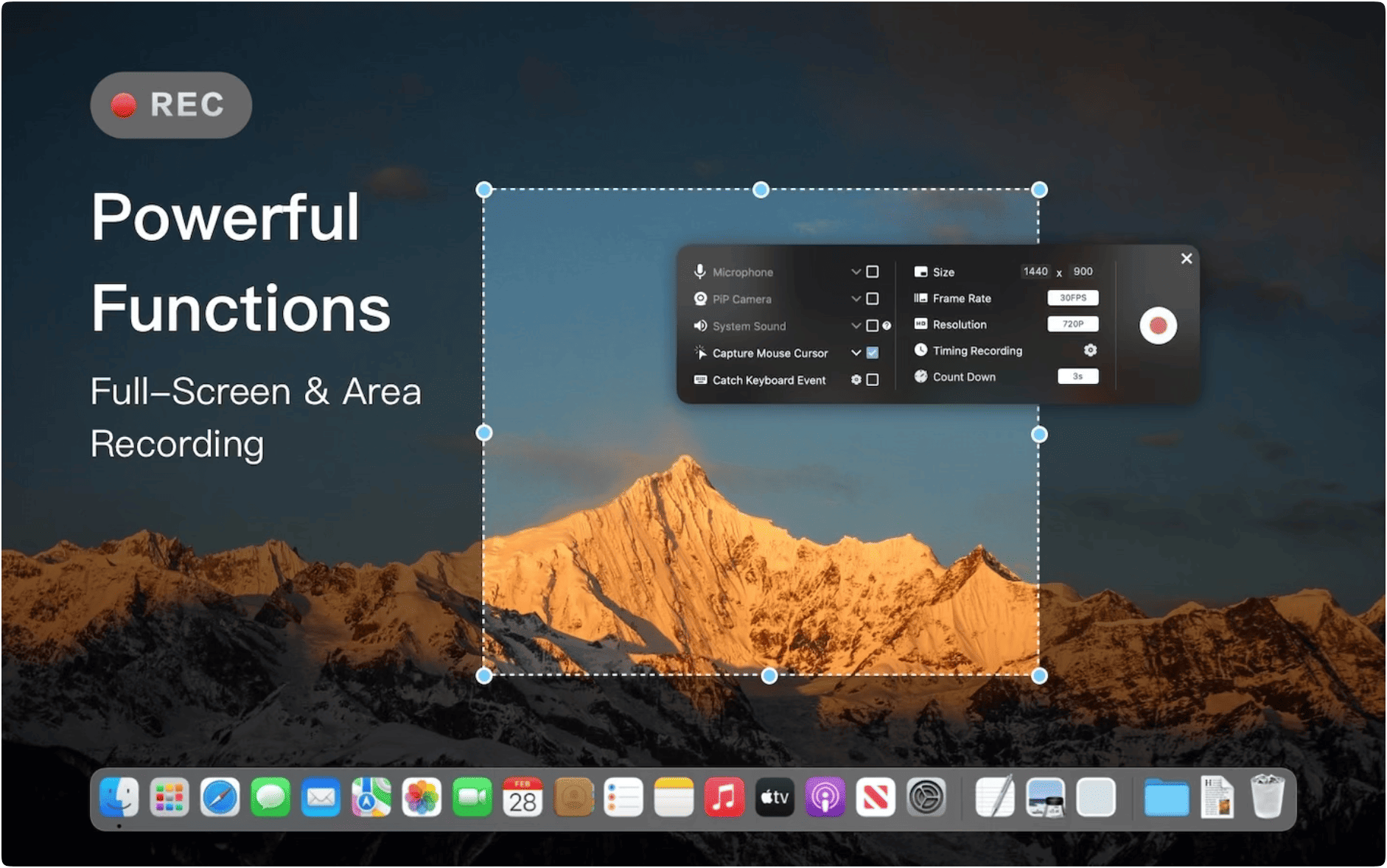Open Timing Recording settings gear
1387x868 pixels.
(1090, 350)
